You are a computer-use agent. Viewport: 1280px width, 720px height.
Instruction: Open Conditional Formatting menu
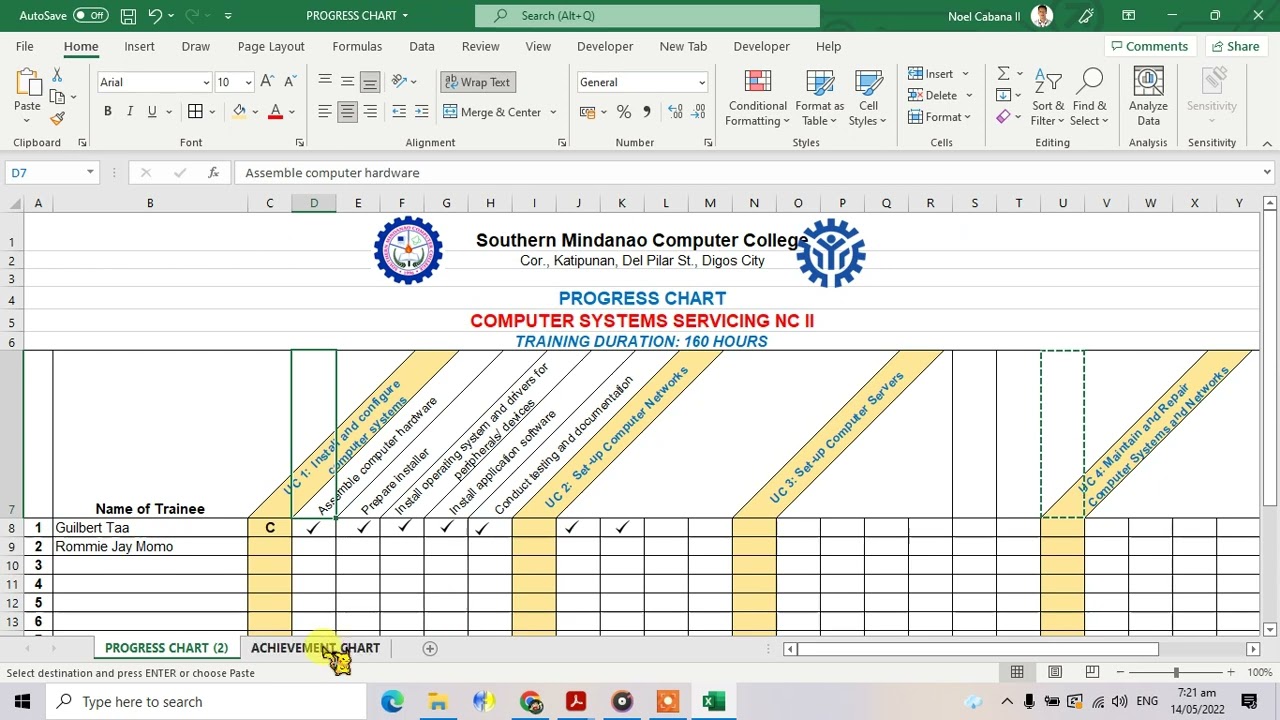point(757,98)
